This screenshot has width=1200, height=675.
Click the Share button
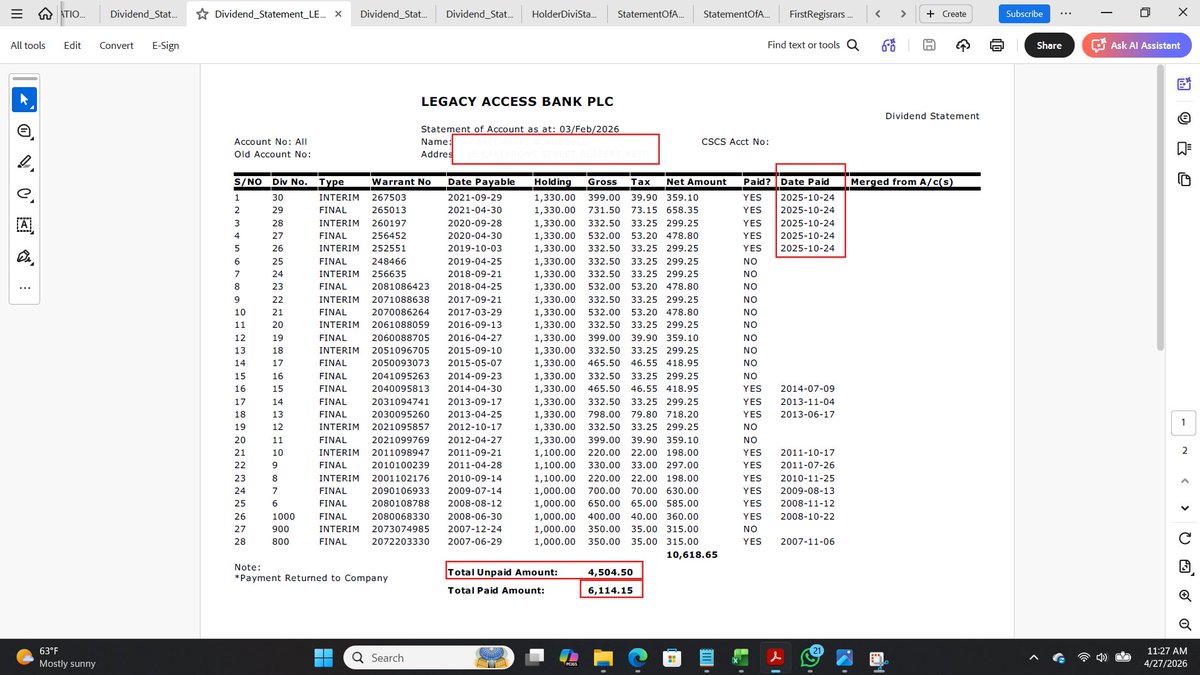tap(1049, 45)
